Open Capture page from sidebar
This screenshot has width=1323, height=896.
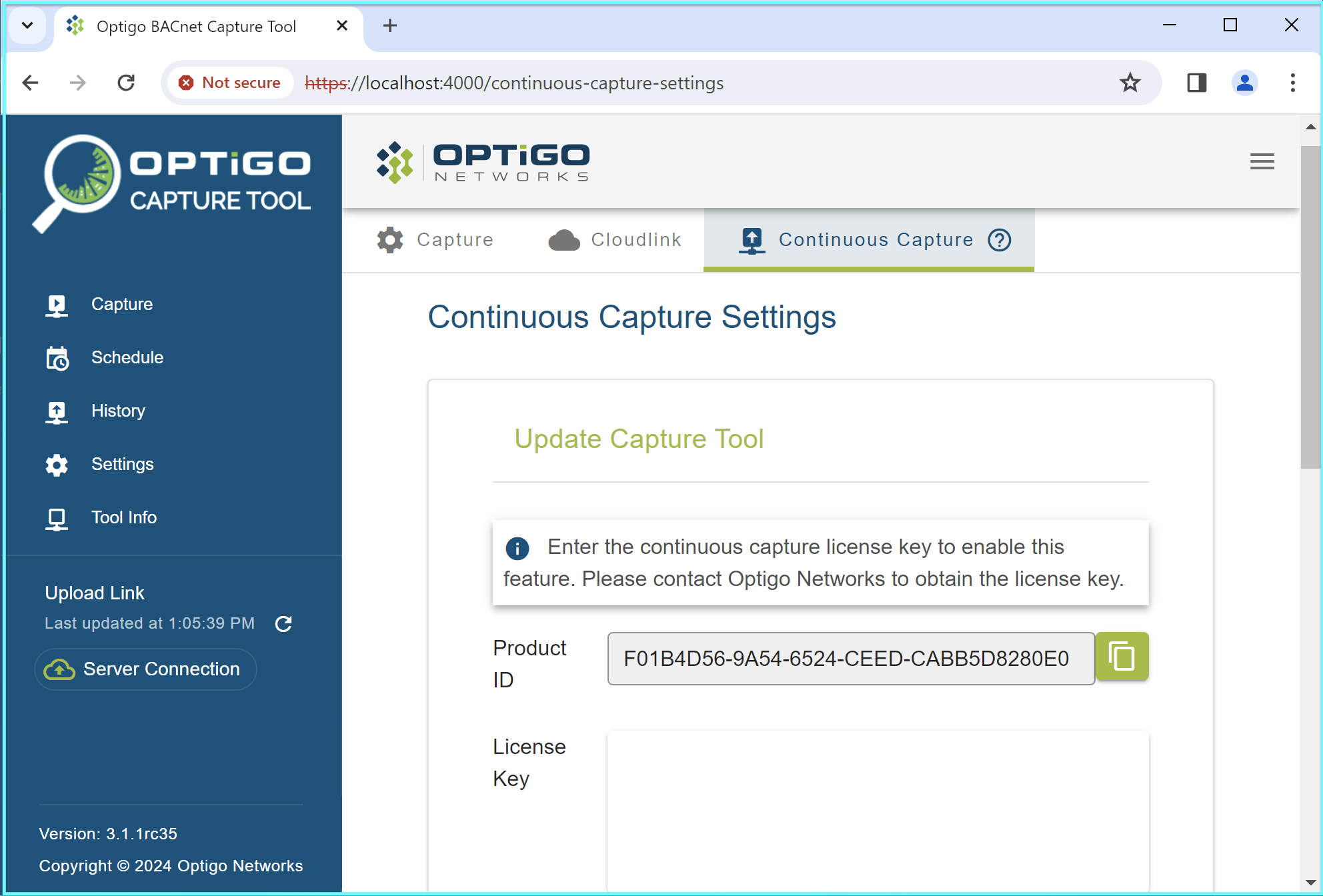121,304
